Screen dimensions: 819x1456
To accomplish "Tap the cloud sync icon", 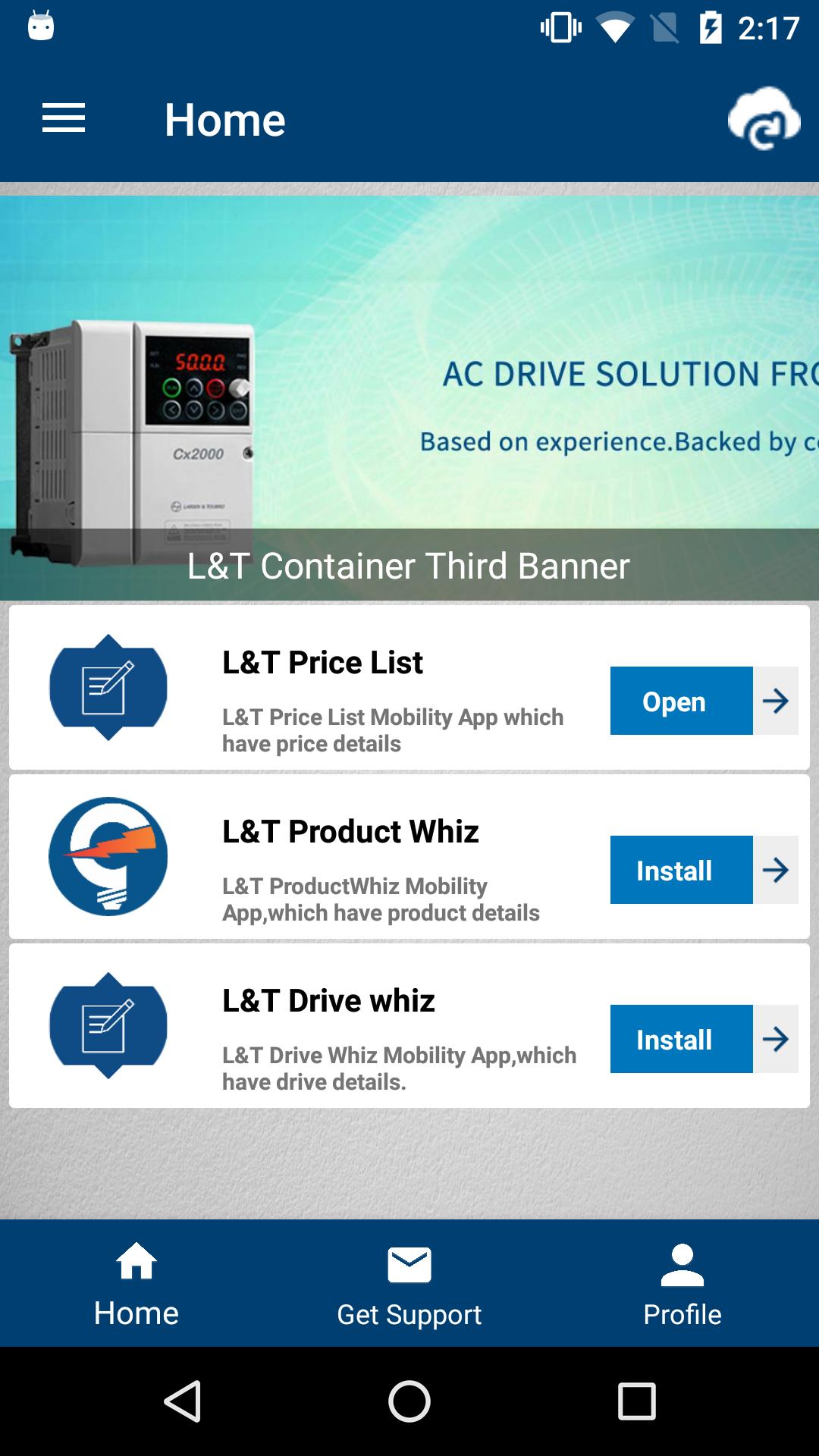I will pyautogui.click(x=764, y=119).
